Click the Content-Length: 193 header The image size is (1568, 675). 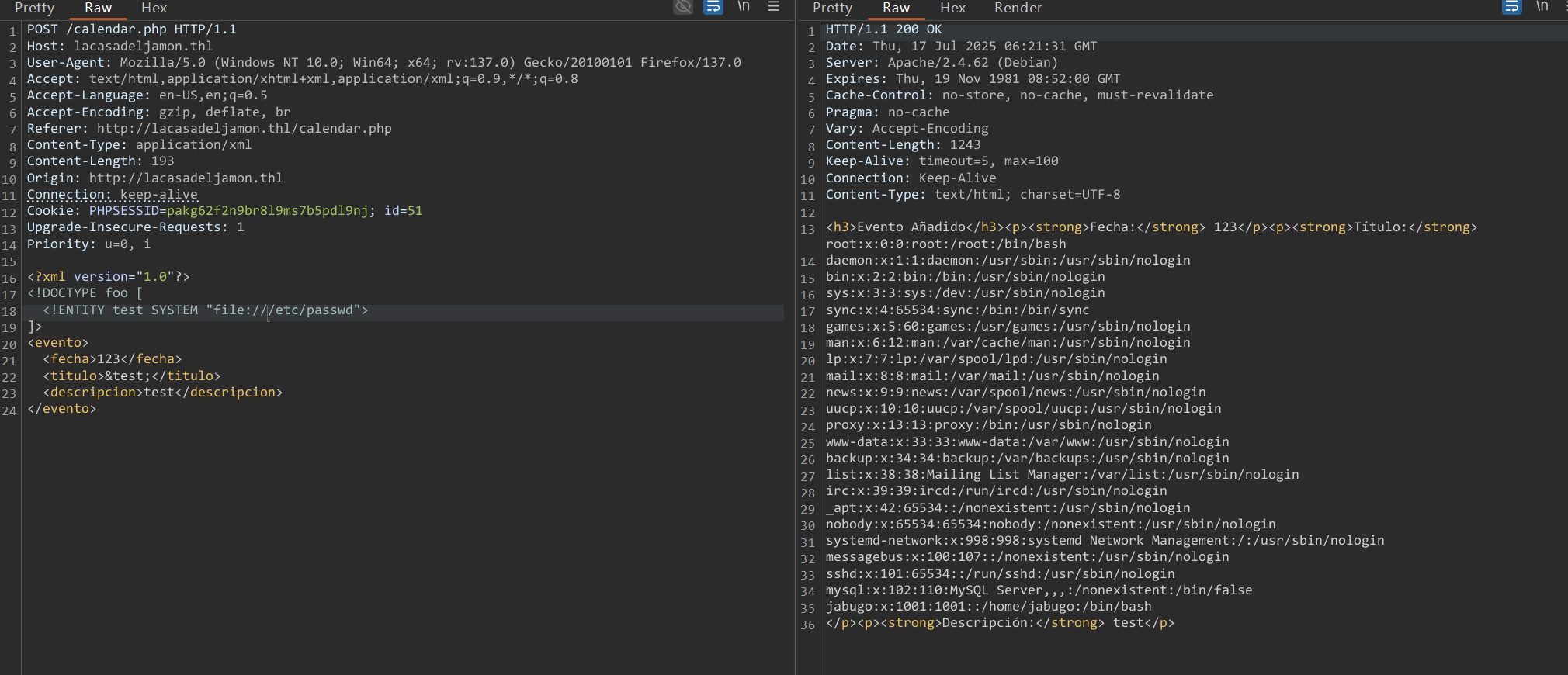point(101,161)
